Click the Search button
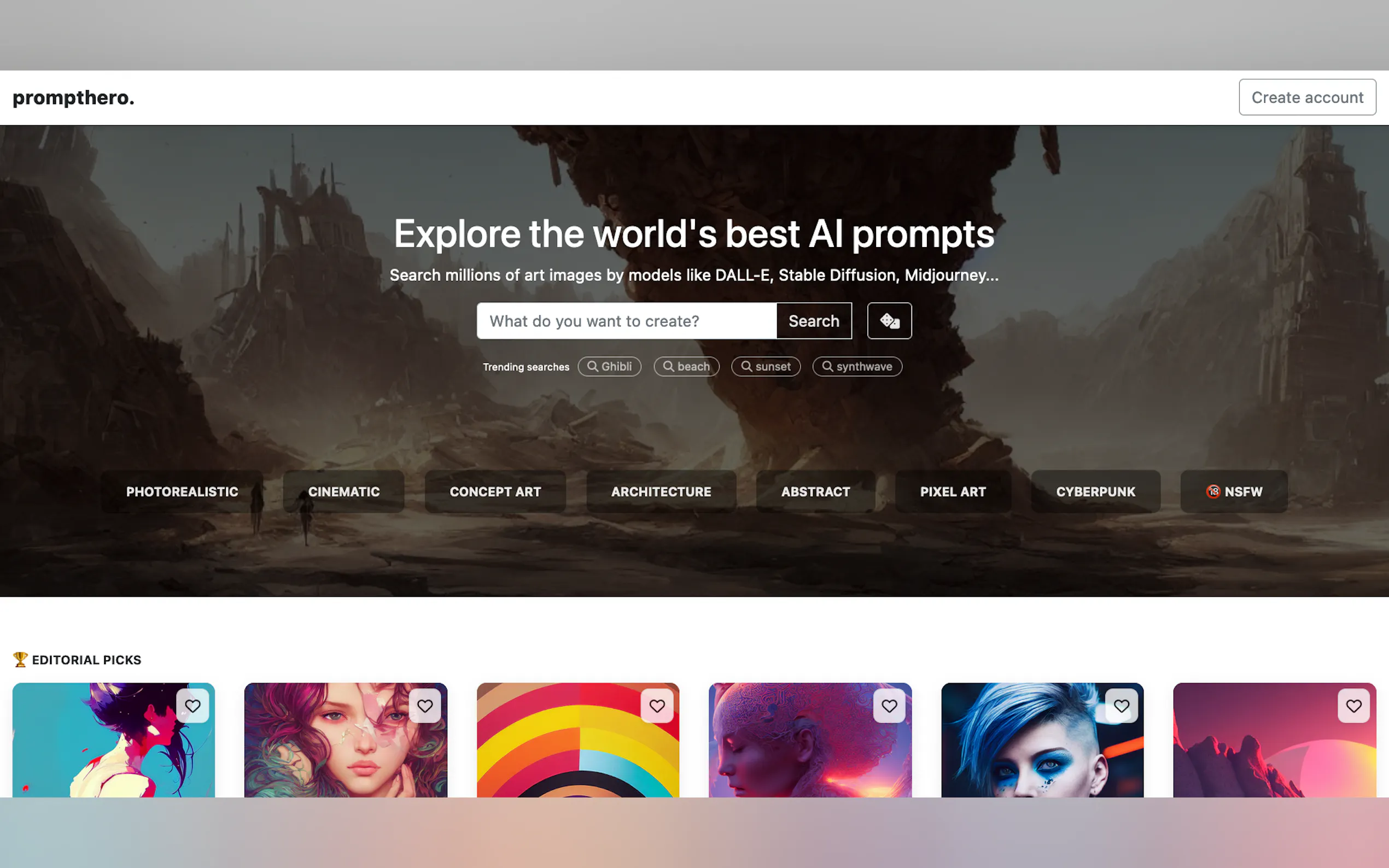 (x=814, y=321)
